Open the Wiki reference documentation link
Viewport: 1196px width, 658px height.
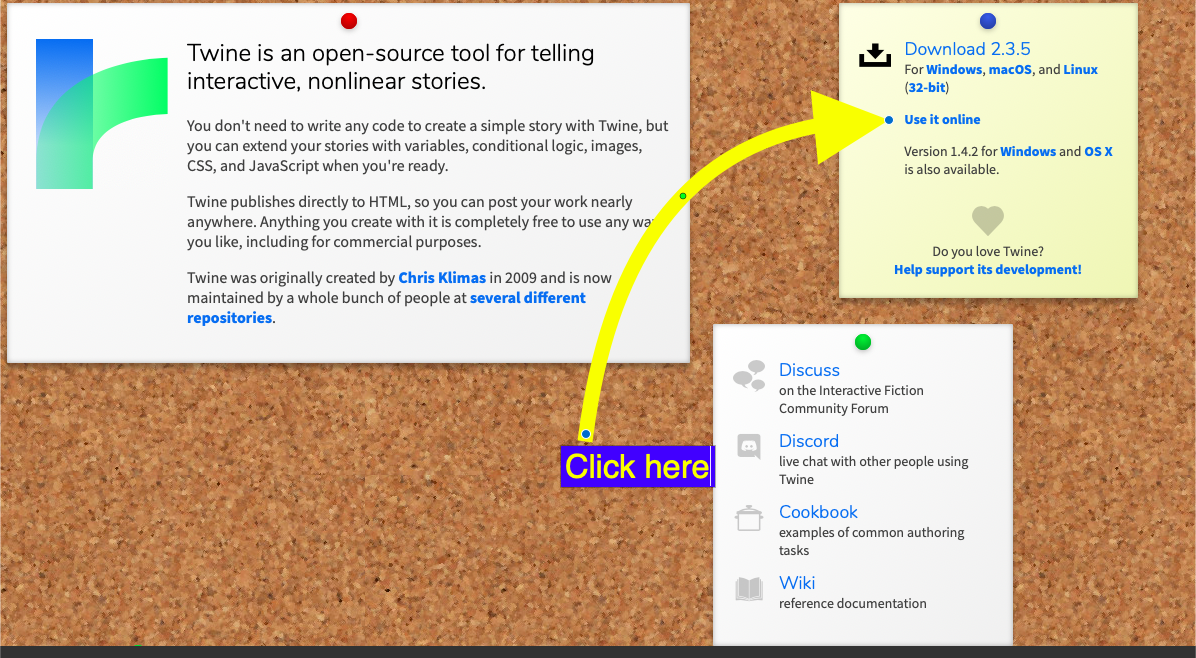(797, 583)
